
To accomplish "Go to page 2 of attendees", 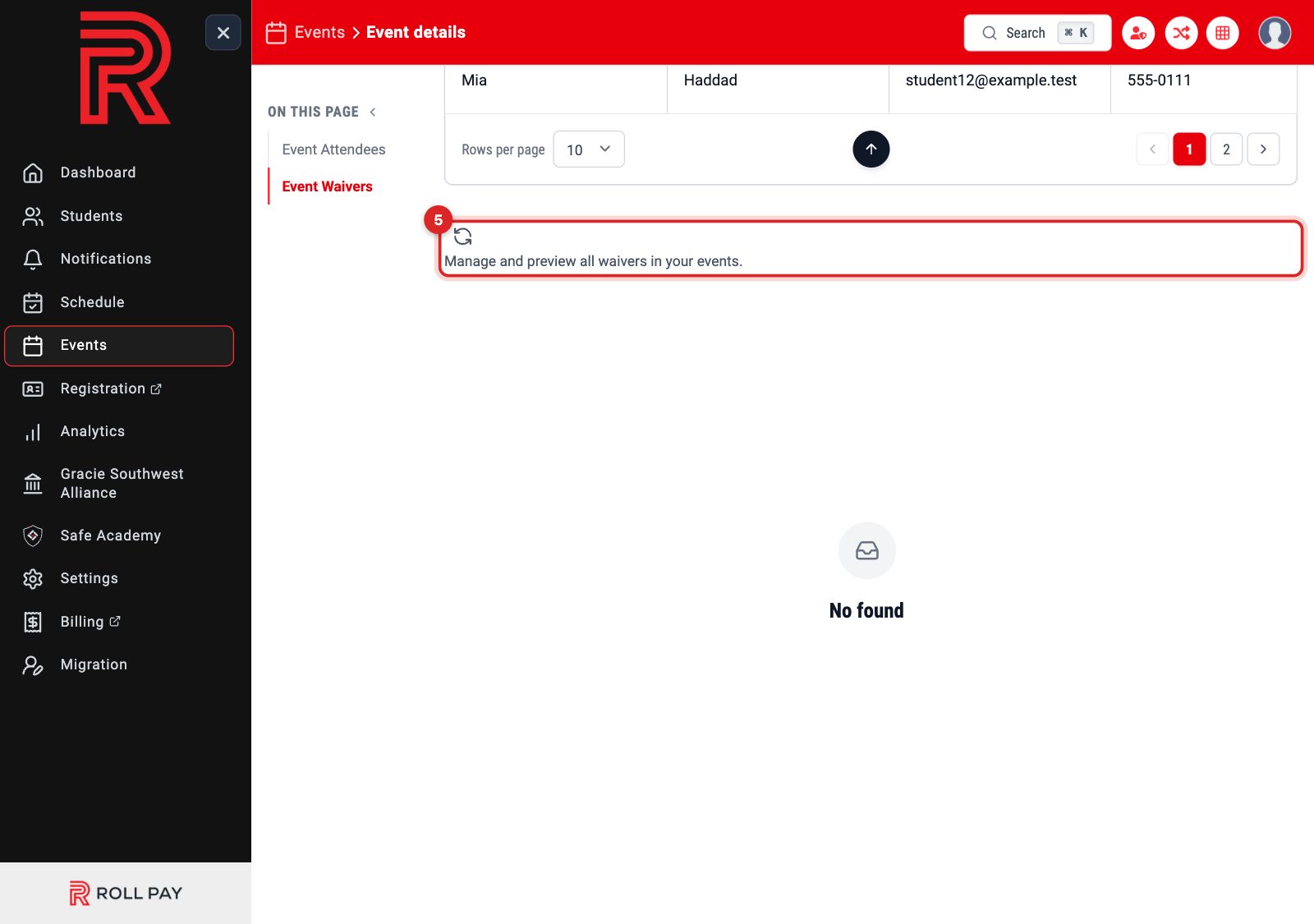I will (x=1226, y=149).
